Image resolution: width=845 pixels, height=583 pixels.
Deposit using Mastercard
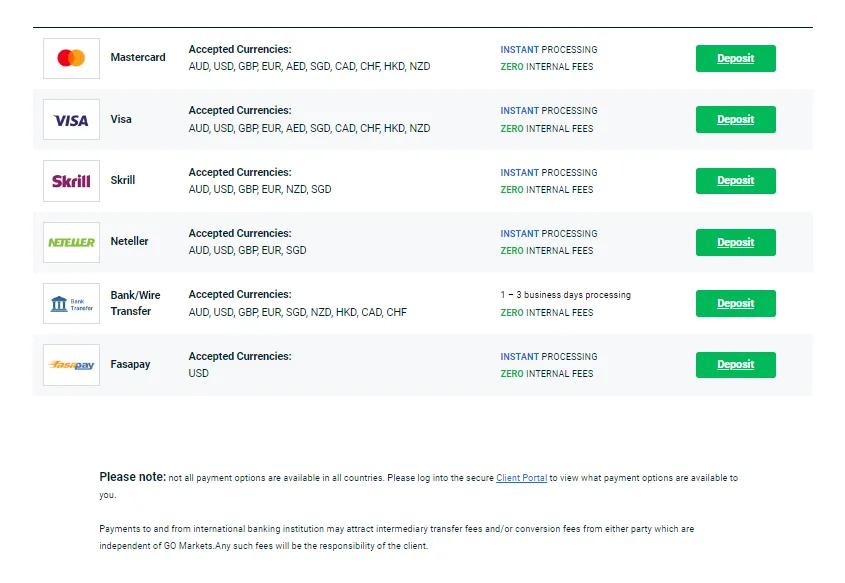pos(736,58)
